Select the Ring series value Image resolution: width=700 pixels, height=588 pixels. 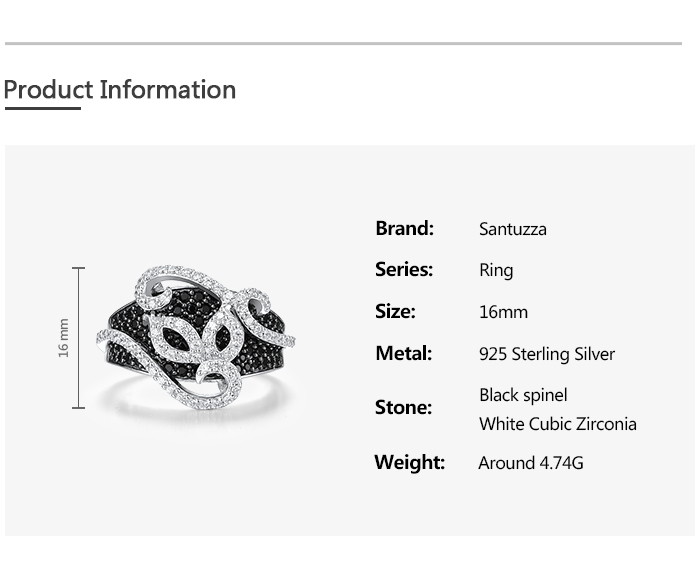click(496, 271)
